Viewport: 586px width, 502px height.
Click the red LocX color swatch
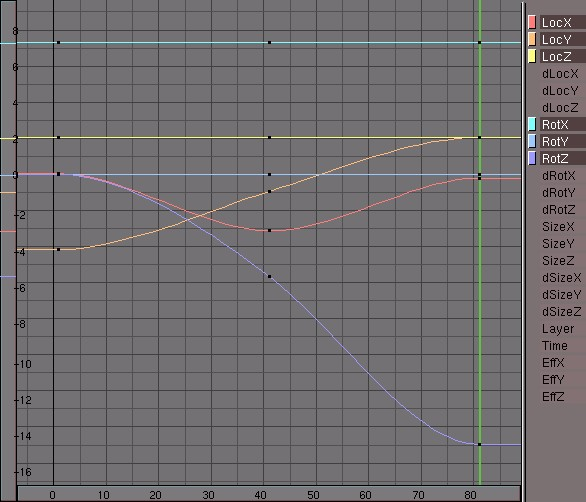pos(532,22)
